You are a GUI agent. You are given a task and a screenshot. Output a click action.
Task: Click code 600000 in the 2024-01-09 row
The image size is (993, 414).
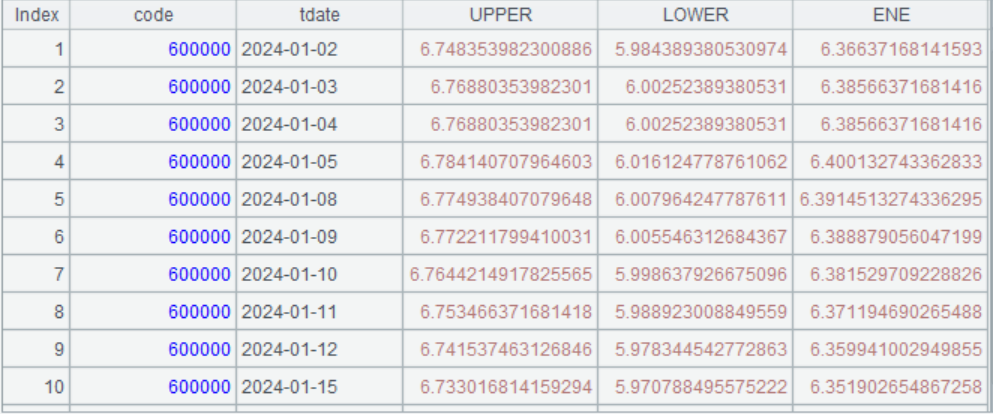tap(153, 237)
